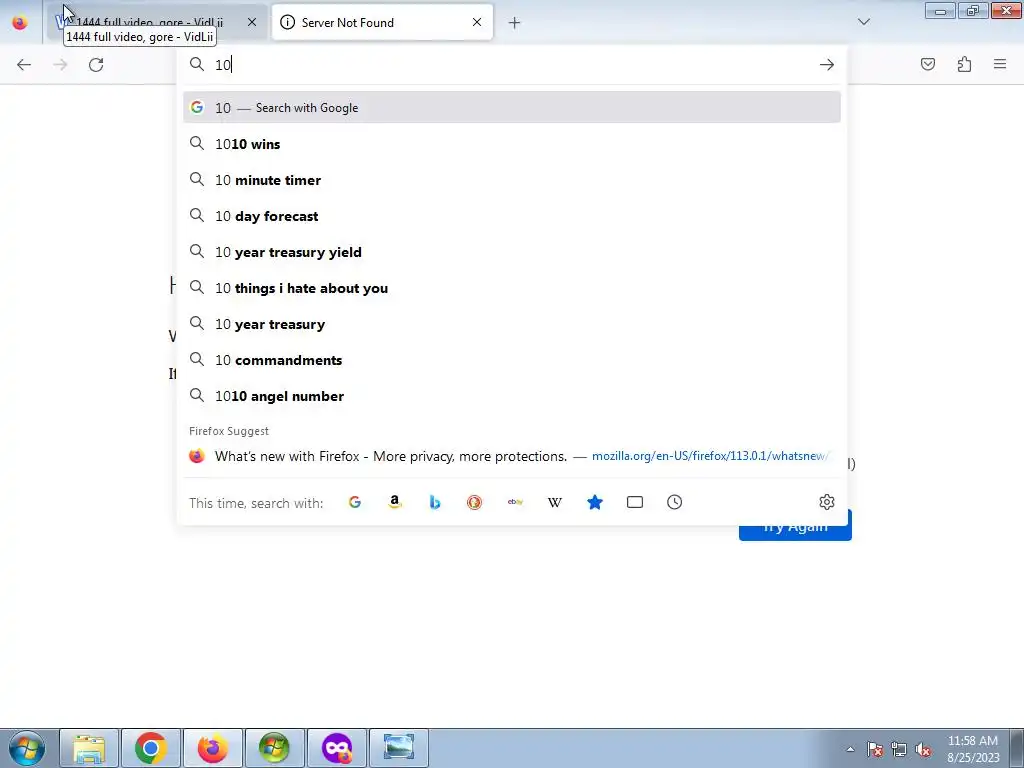Select '10 — Search with Google' suggestion
Viewport: 1024px width, 768px height.
(x=512, y=108)
